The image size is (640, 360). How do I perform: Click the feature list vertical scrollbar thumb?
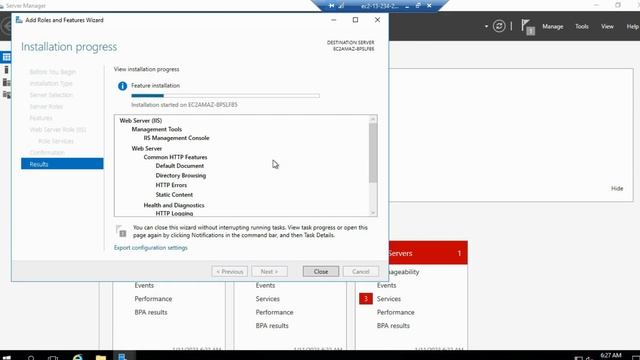click(x=373, y=153)
